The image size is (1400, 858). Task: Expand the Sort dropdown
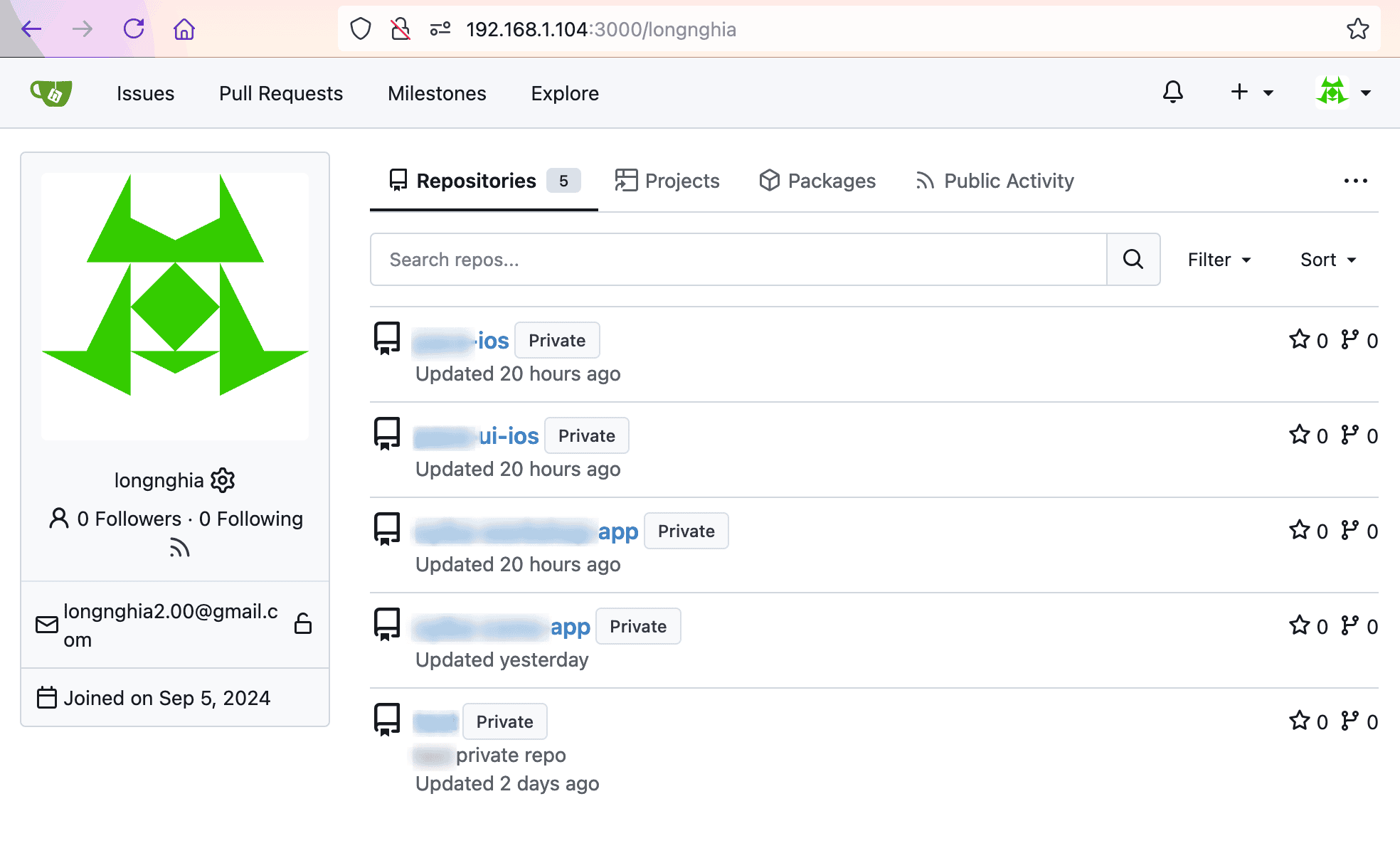(x=1328, y=260)
